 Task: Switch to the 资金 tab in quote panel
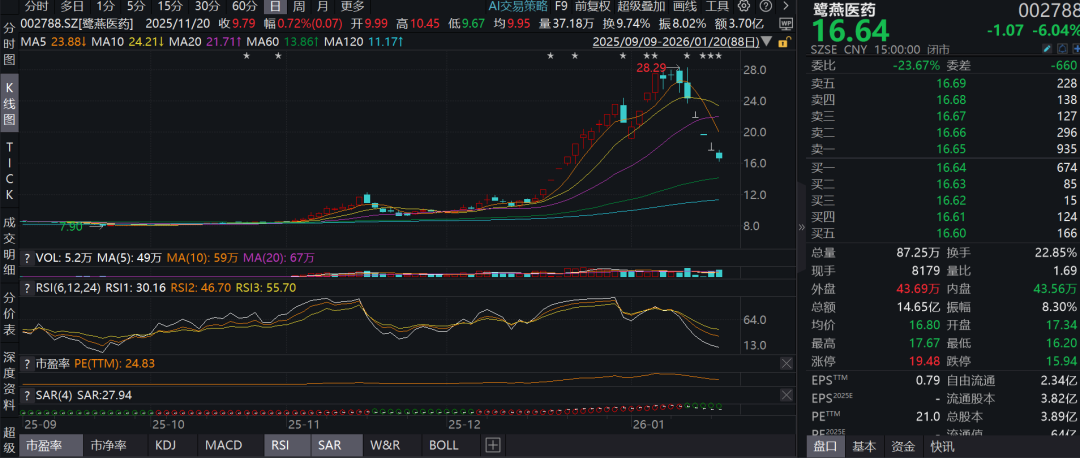(903, 446)
